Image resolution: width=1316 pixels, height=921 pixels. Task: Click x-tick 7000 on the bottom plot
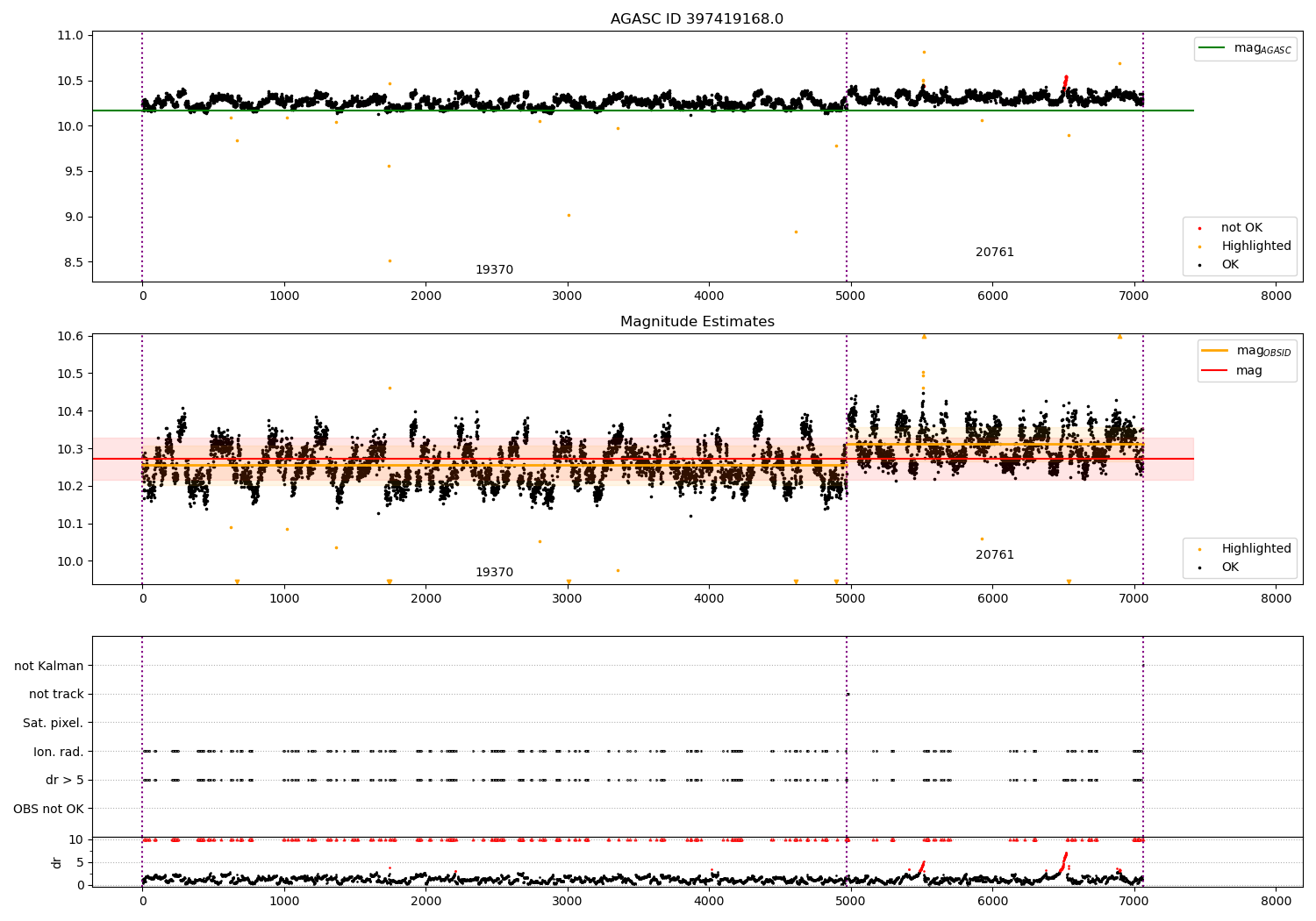point(1134,901)
